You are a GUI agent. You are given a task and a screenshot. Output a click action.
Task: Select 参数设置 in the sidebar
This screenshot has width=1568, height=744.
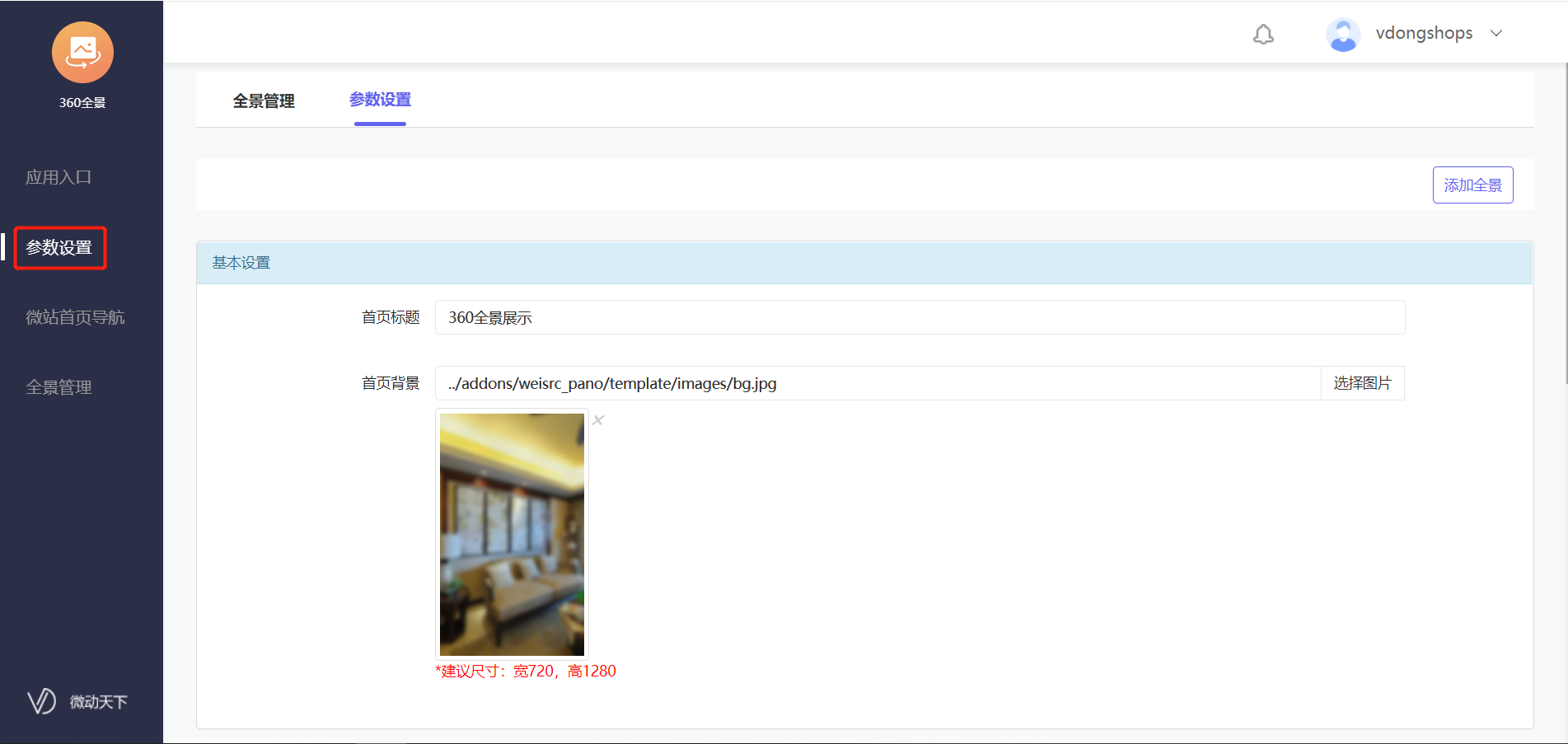click(59, 247)
